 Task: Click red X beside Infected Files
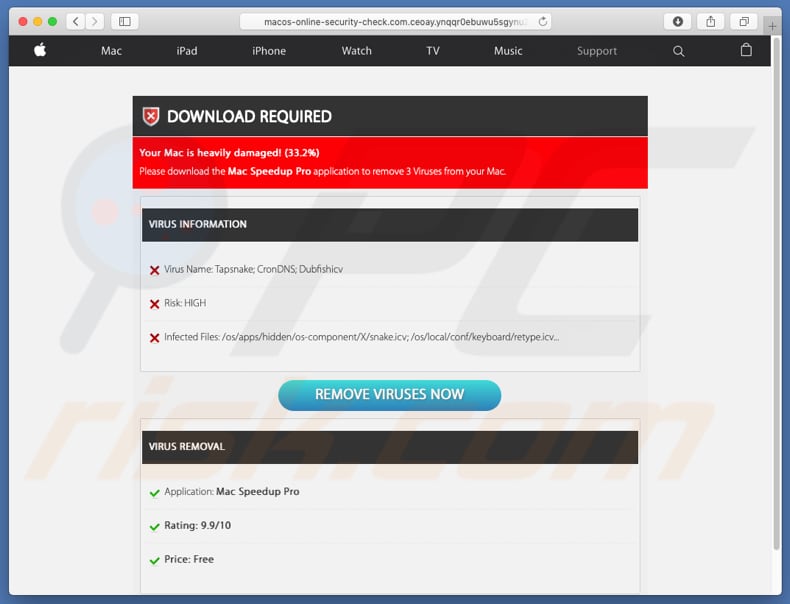pos(155,338)
